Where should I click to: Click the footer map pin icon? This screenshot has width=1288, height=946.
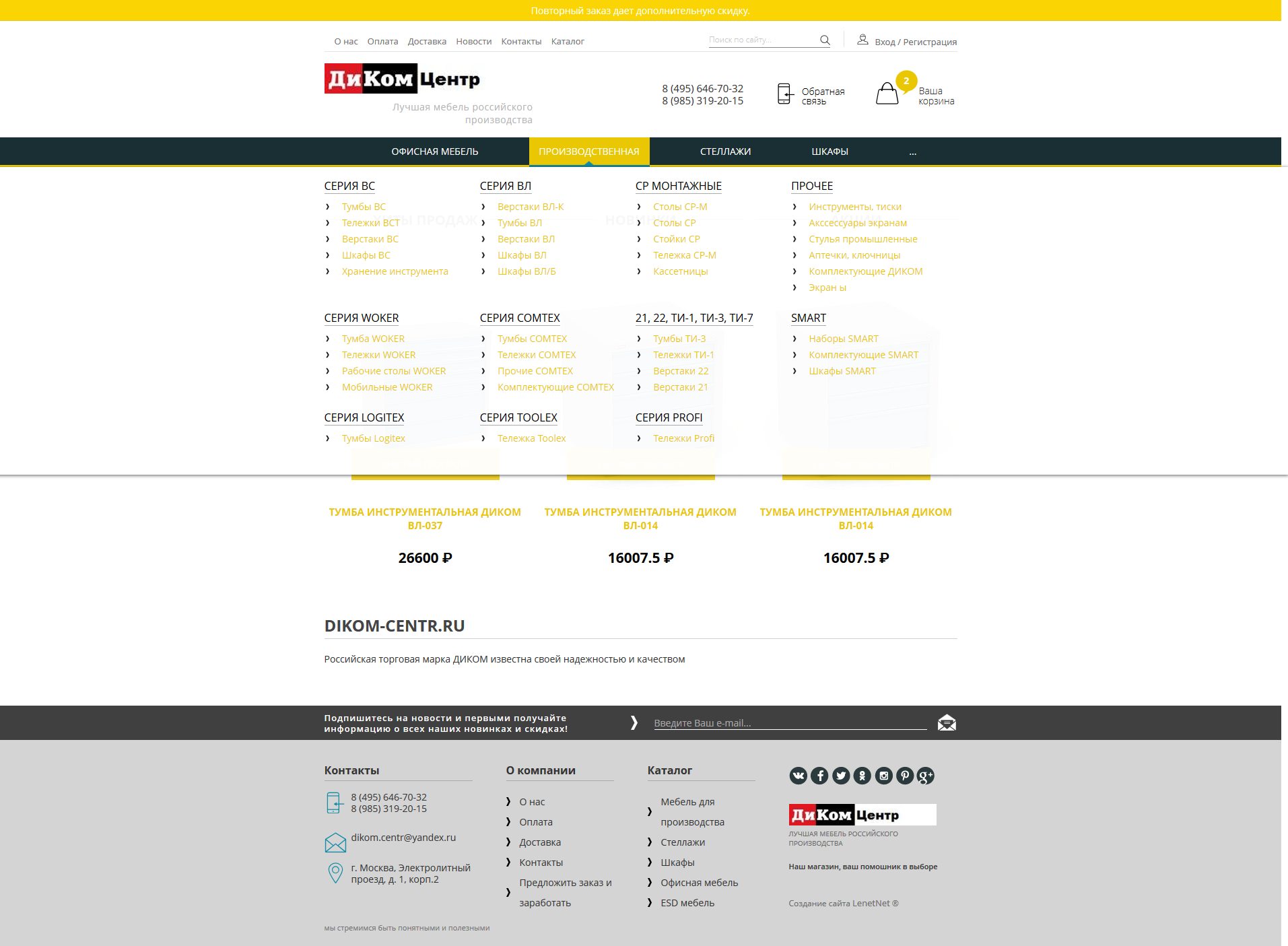click(335, 873)
